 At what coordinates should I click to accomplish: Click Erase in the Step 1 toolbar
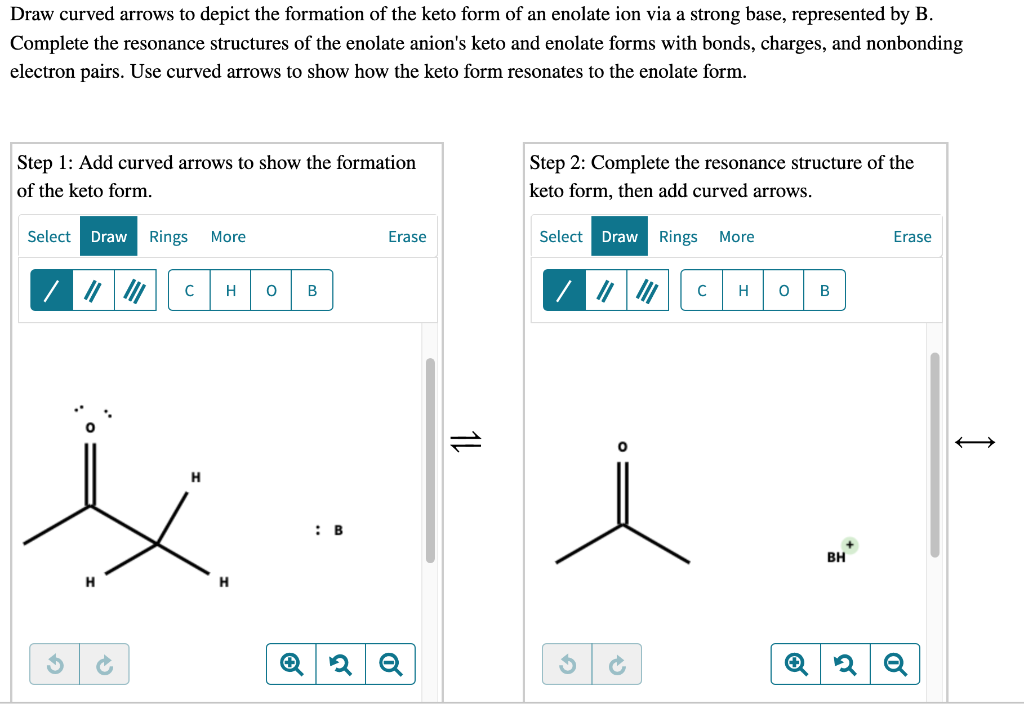pos(407,236)
